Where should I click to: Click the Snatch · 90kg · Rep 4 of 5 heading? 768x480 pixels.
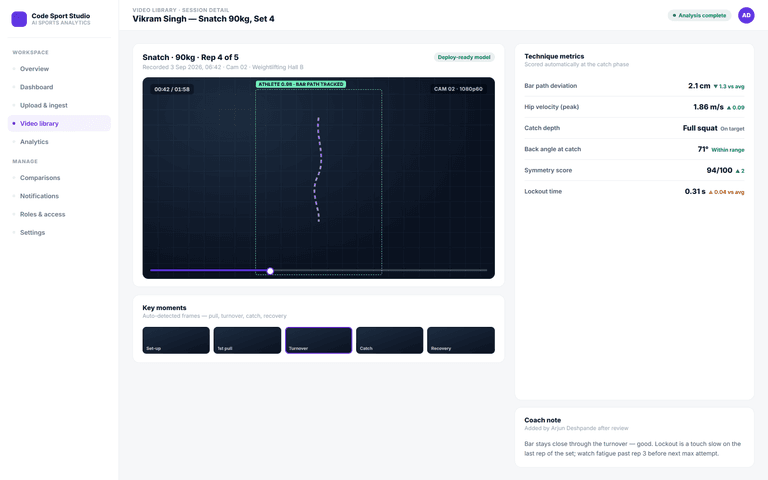point(191,57)
